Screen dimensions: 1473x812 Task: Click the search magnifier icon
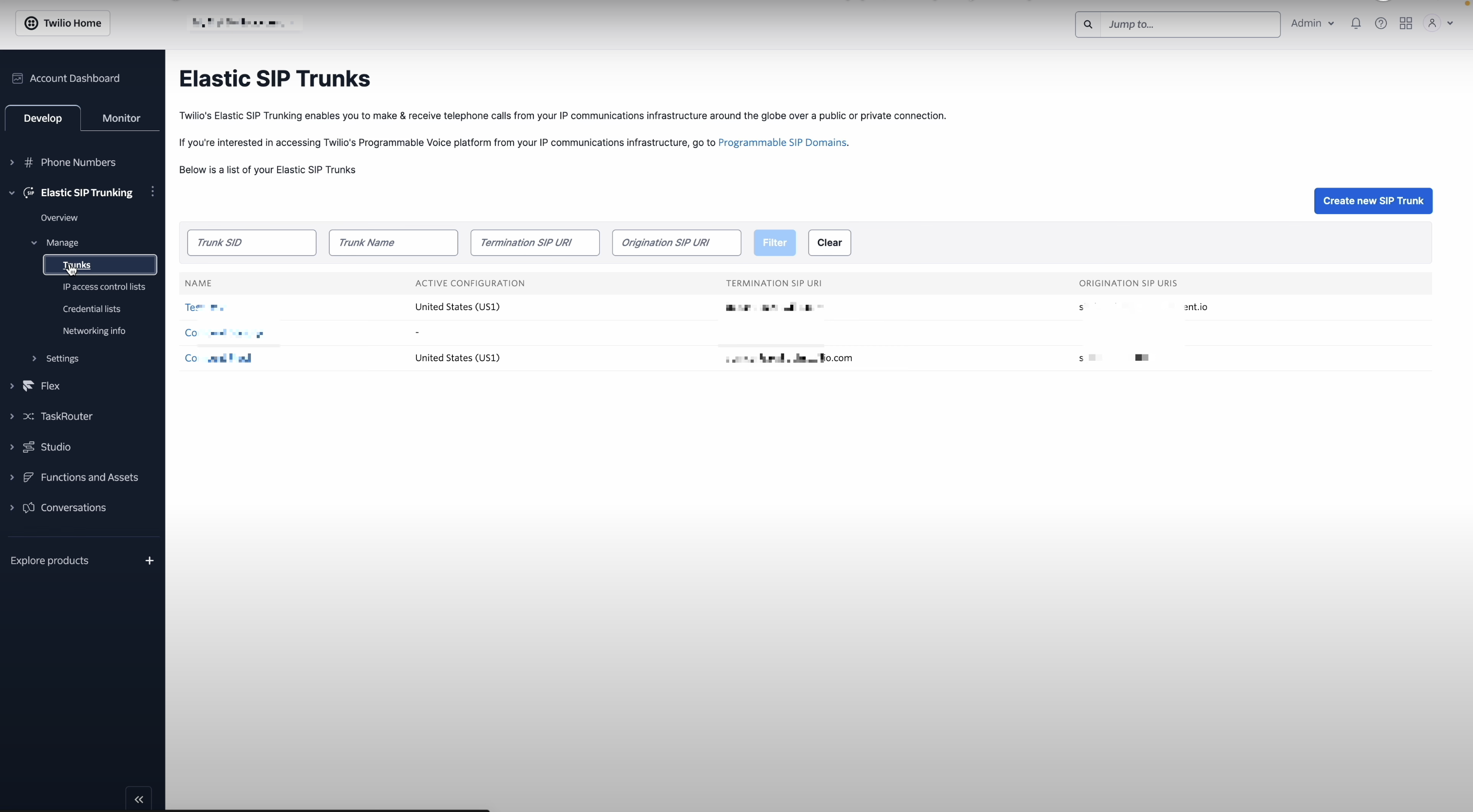pyautogui.click(x=1088, y=24)
